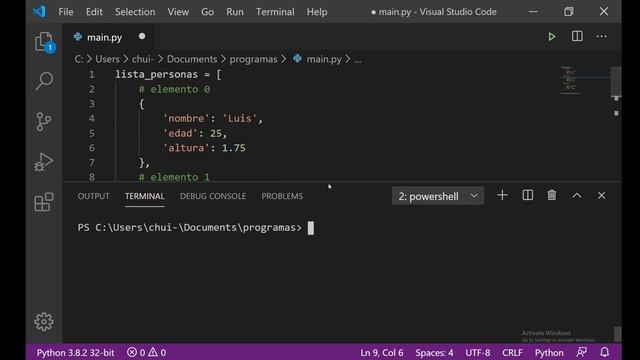The width and height of the screenshot is (640, 360).
Task: Click the 1.75 altura value
Action: tap(233, 148)
